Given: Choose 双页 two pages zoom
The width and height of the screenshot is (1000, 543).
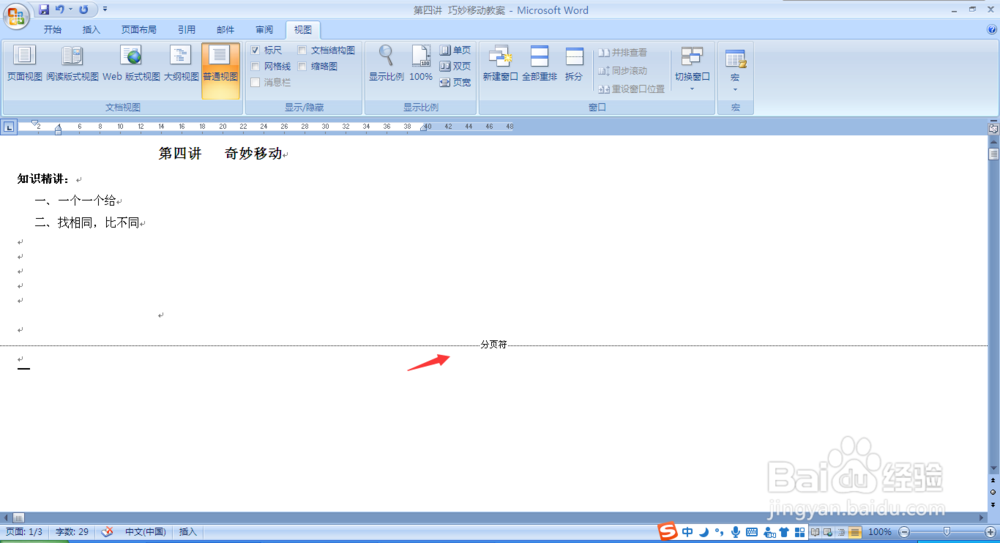Looking at the screenshot, I should tap(455, 66).
